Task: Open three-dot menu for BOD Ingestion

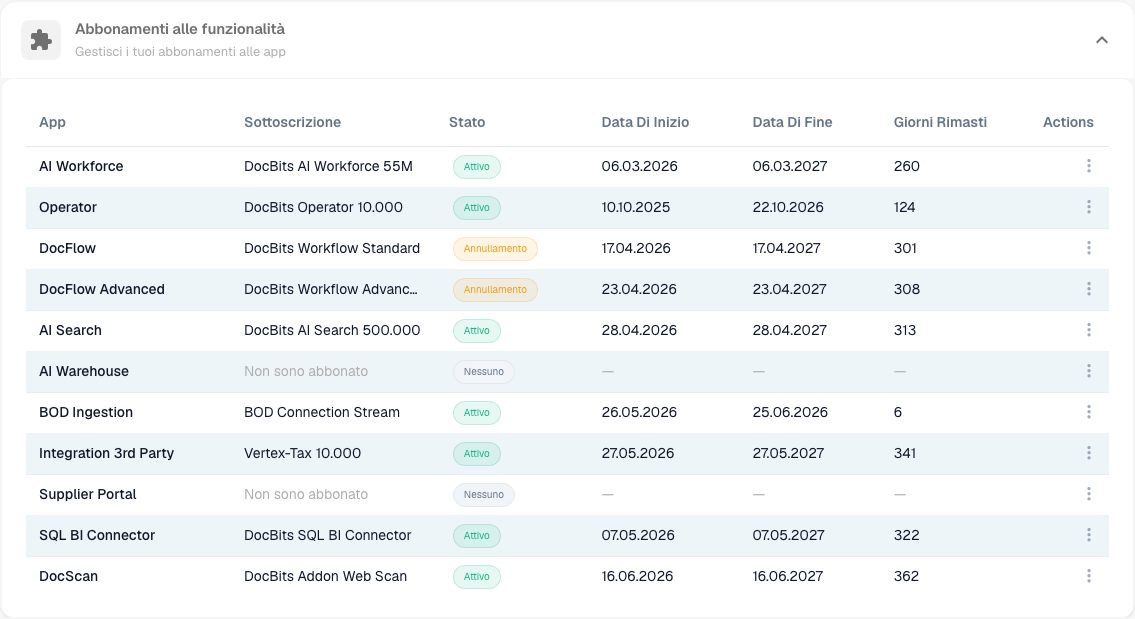Action: tap(1089, 412)
